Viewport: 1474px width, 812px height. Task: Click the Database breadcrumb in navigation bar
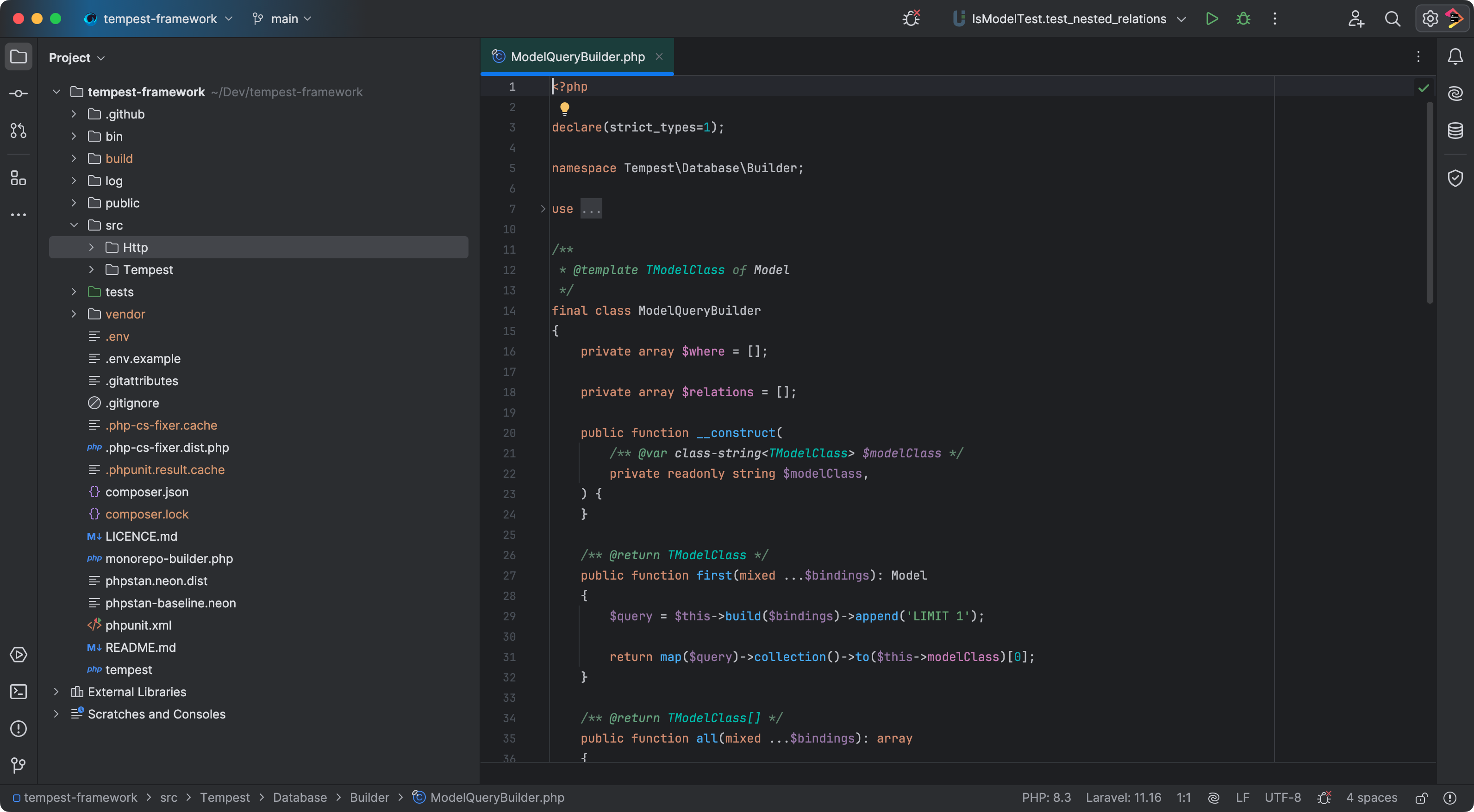[299, 798]
